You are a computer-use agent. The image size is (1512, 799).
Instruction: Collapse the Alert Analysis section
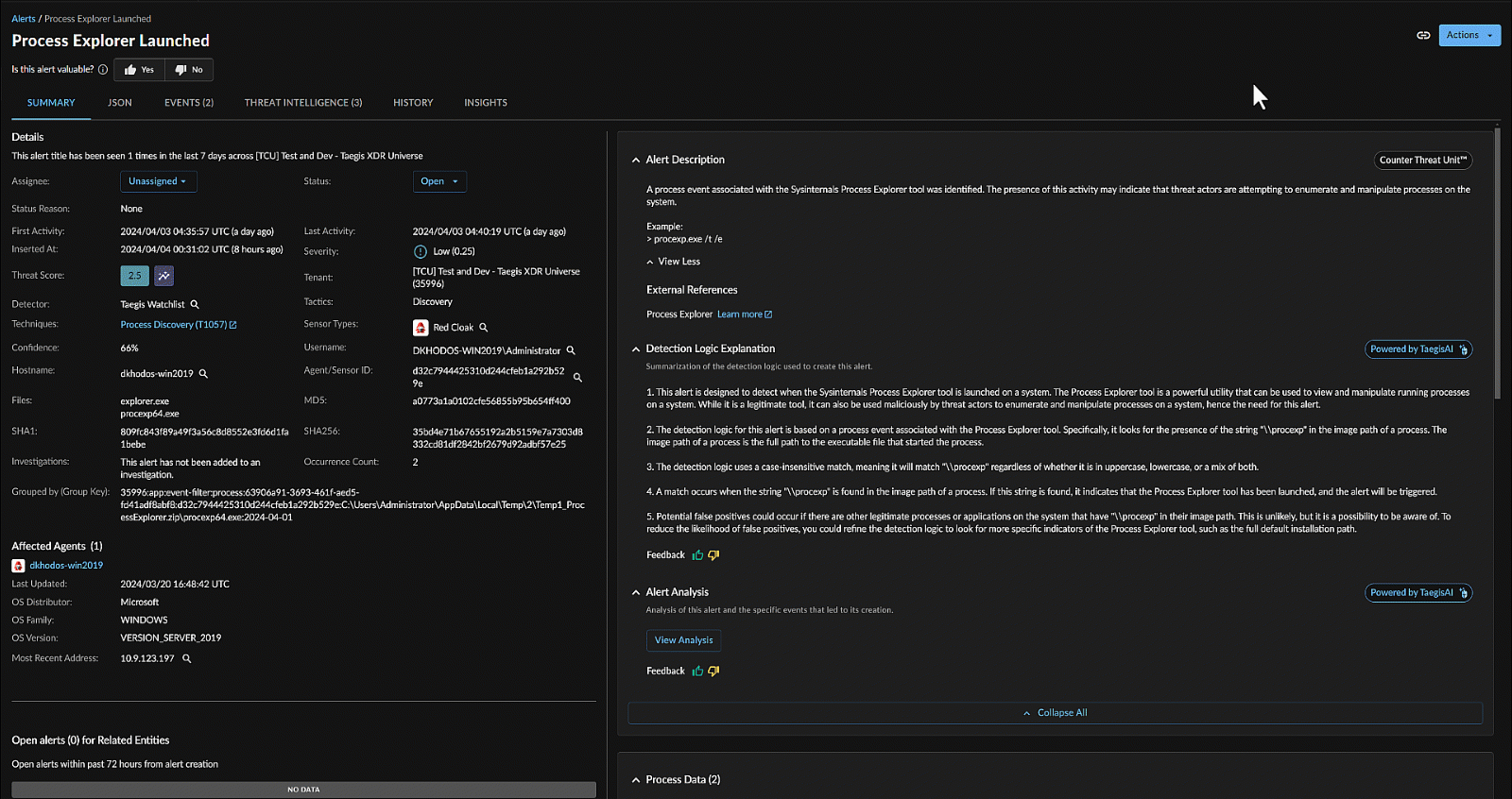tap(636, 593)
